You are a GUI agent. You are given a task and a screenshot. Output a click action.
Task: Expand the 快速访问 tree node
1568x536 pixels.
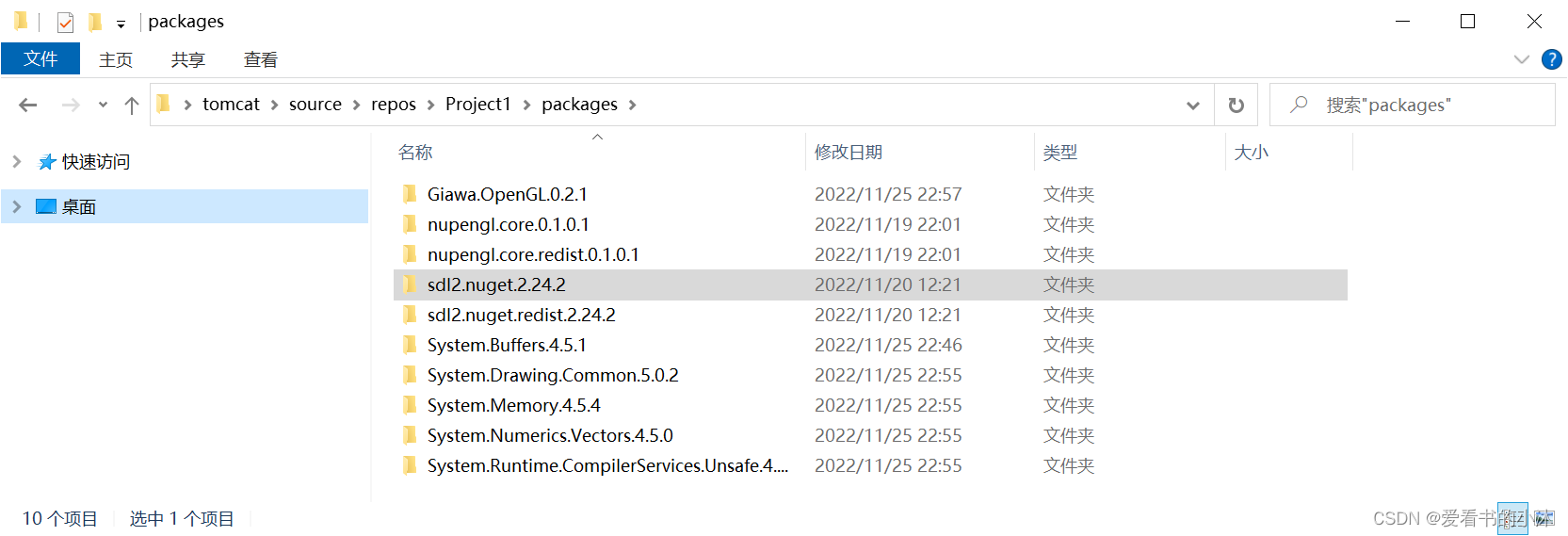16,162
